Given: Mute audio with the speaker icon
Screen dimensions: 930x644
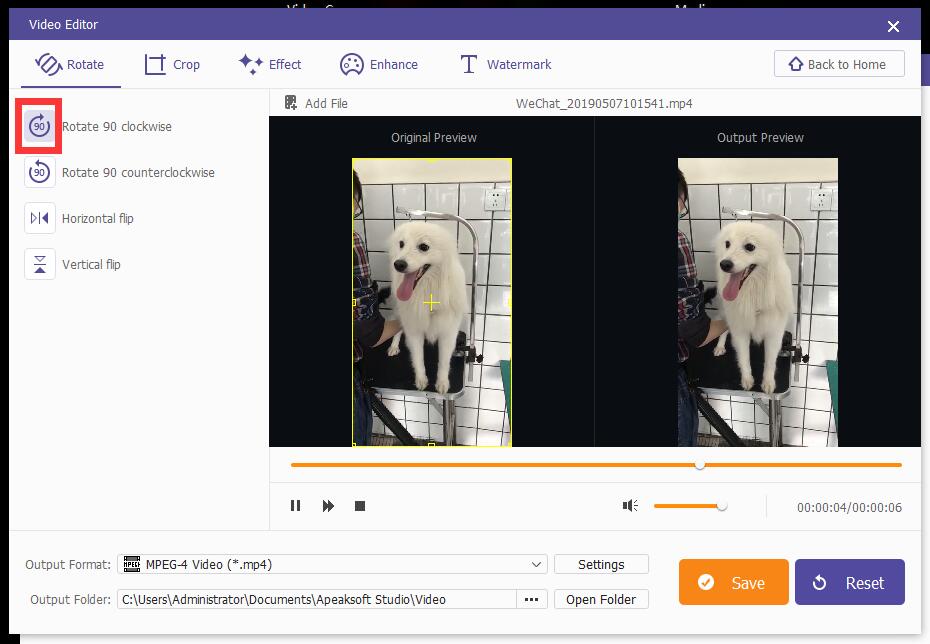Looking at the screenshot, I should coord(630,506).
